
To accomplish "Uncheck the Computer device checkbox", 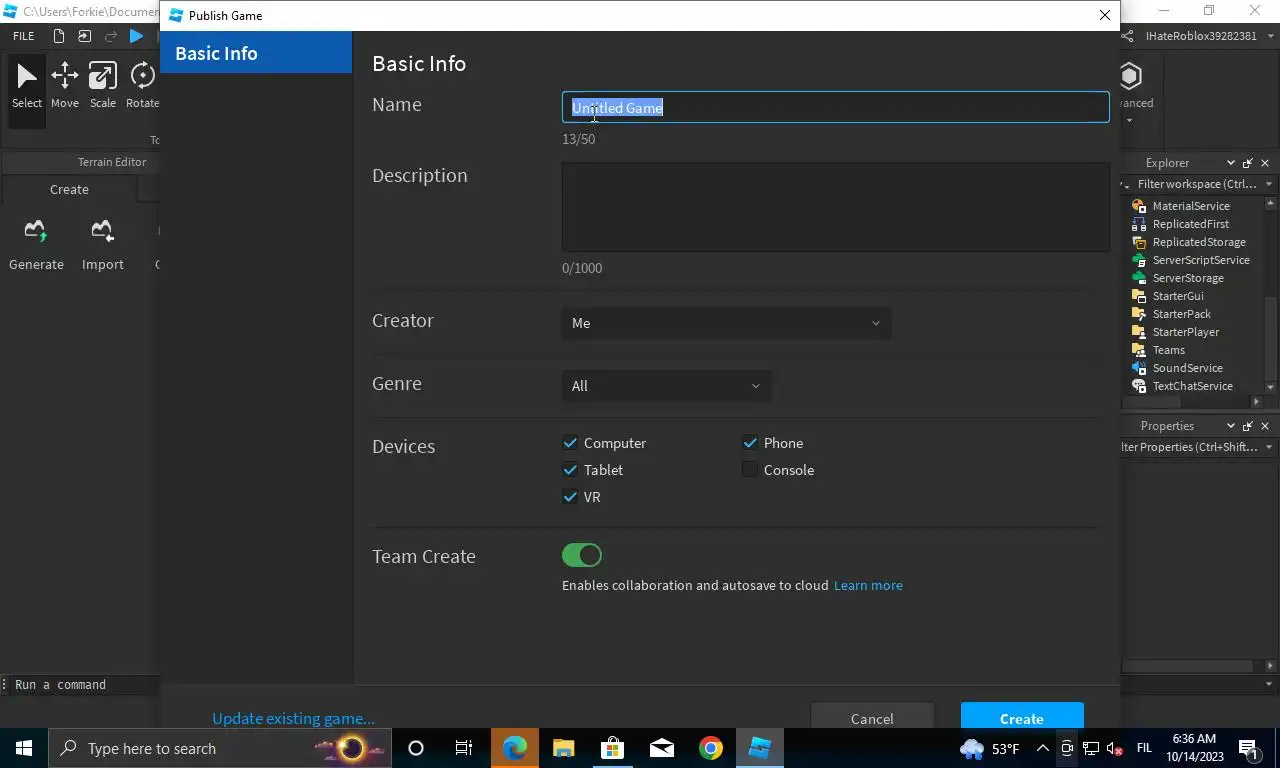I will (x=570, y=443).
